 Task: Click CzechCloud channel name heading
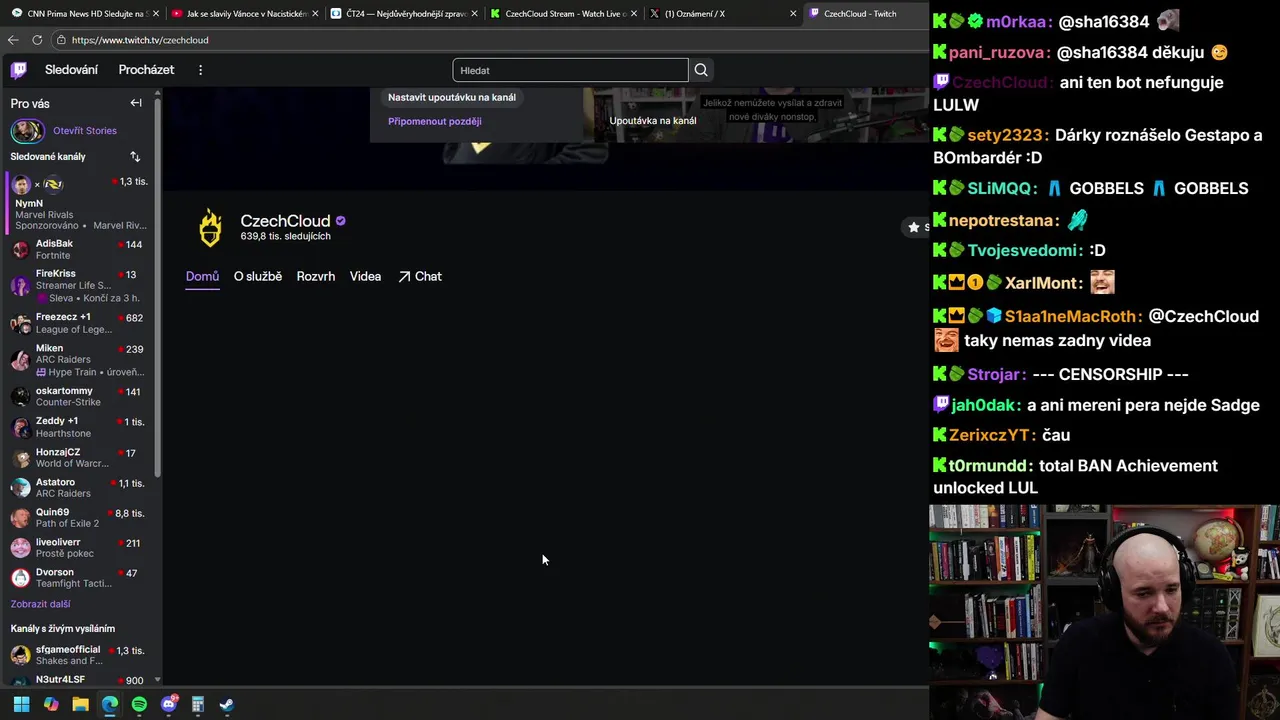click(285, 221)
